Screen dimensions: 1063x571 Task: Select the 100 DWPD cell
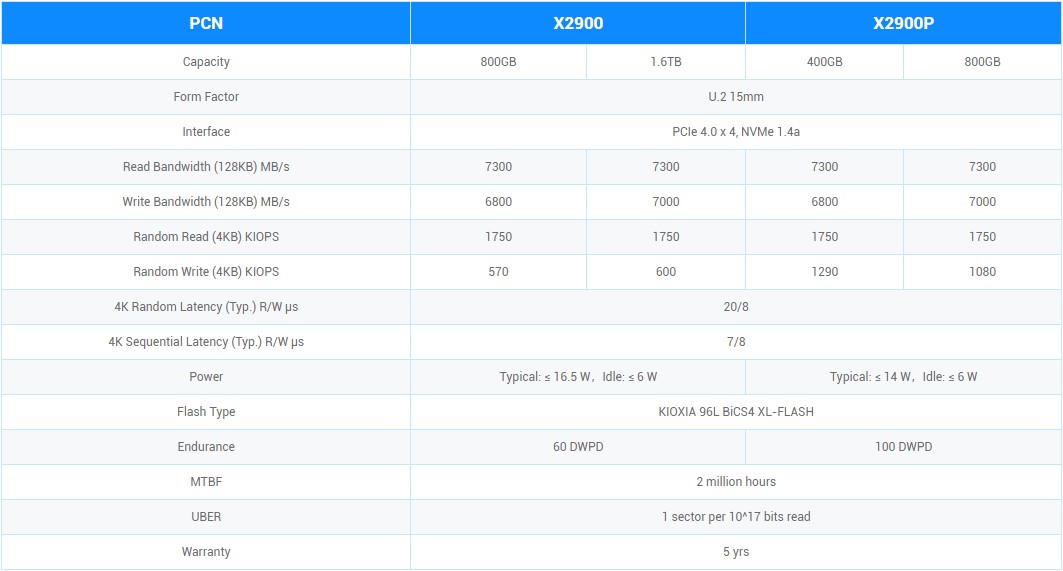point(903,447)
